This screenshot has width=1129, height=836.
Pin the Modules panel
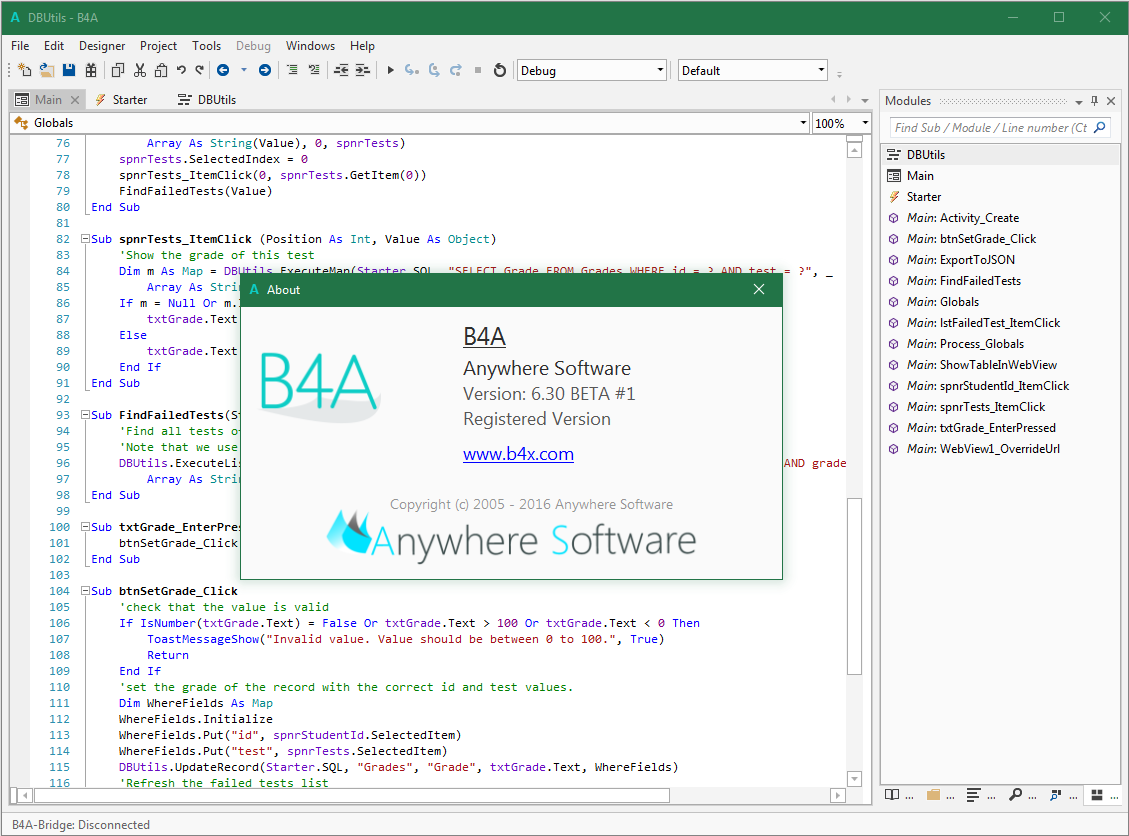[1094, 101]
